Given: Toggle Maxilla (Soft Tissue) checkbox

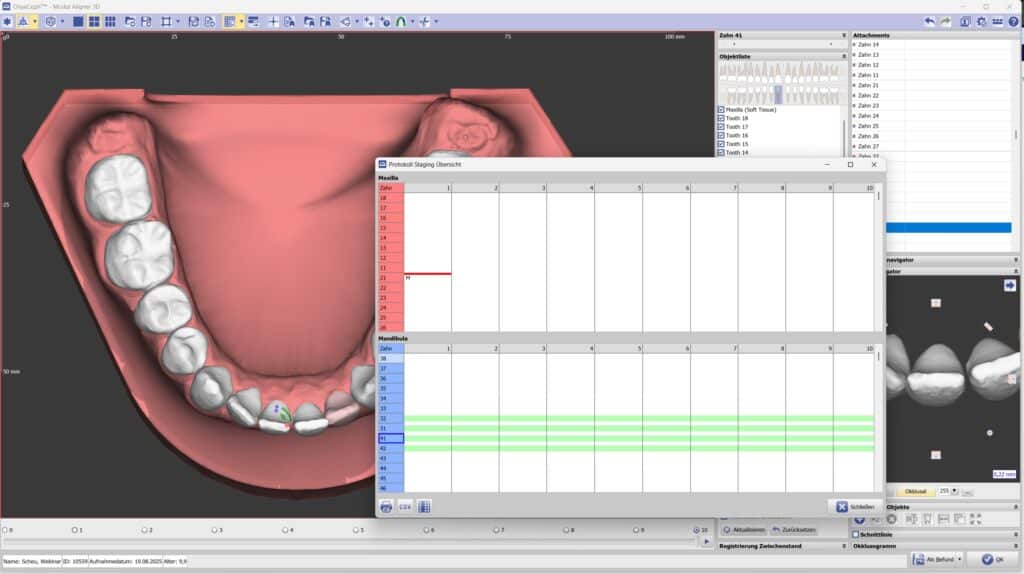Looking at the screenshot, I should click(721, 110).
